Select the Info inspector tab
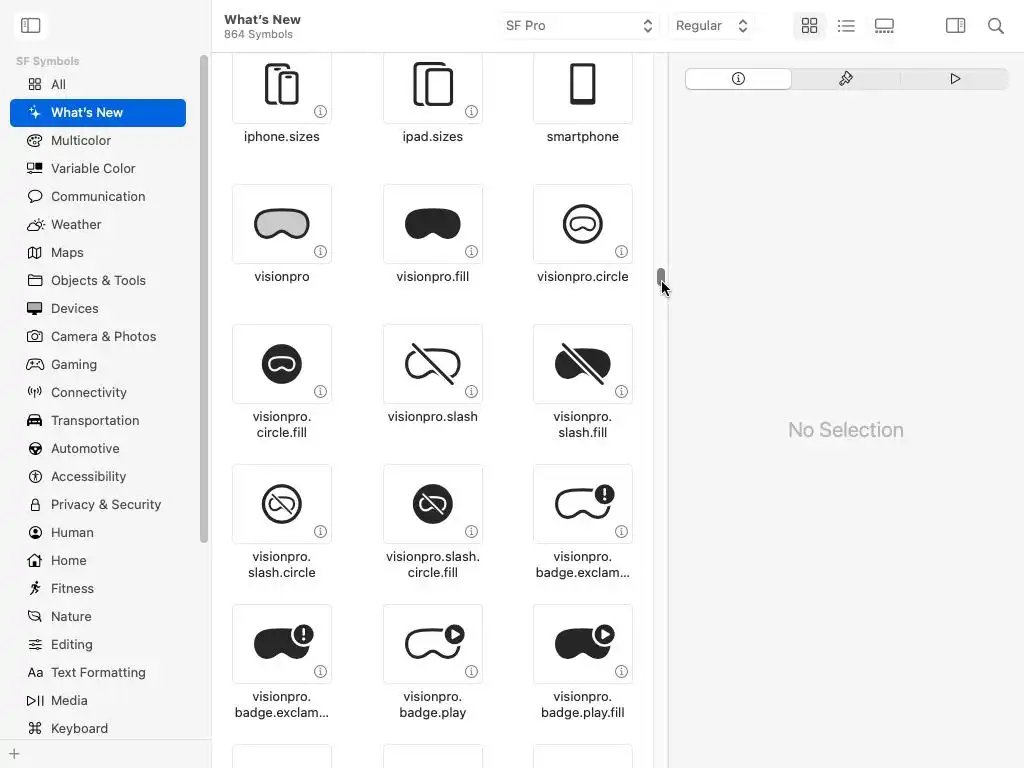 [738, 78]
